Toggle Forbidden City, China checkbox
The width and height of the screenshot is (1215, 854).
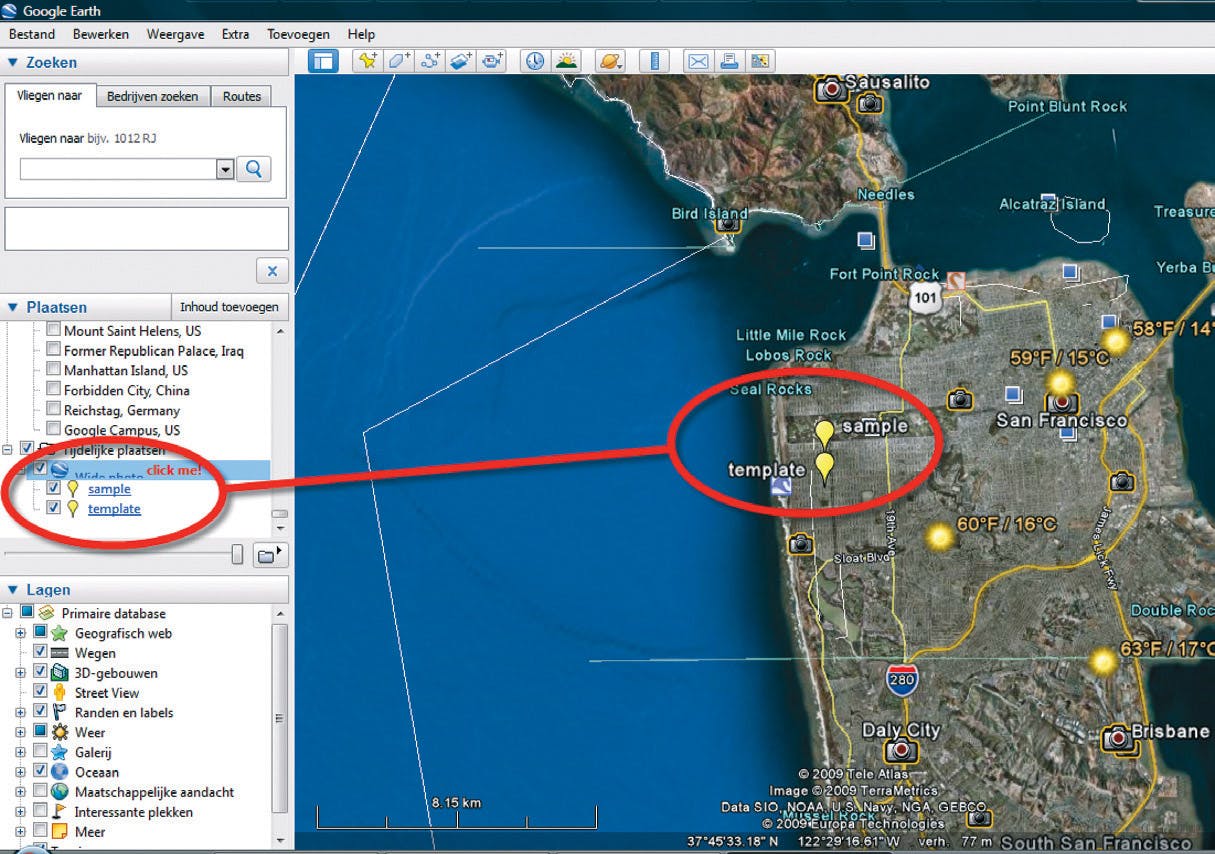[53, 390]
